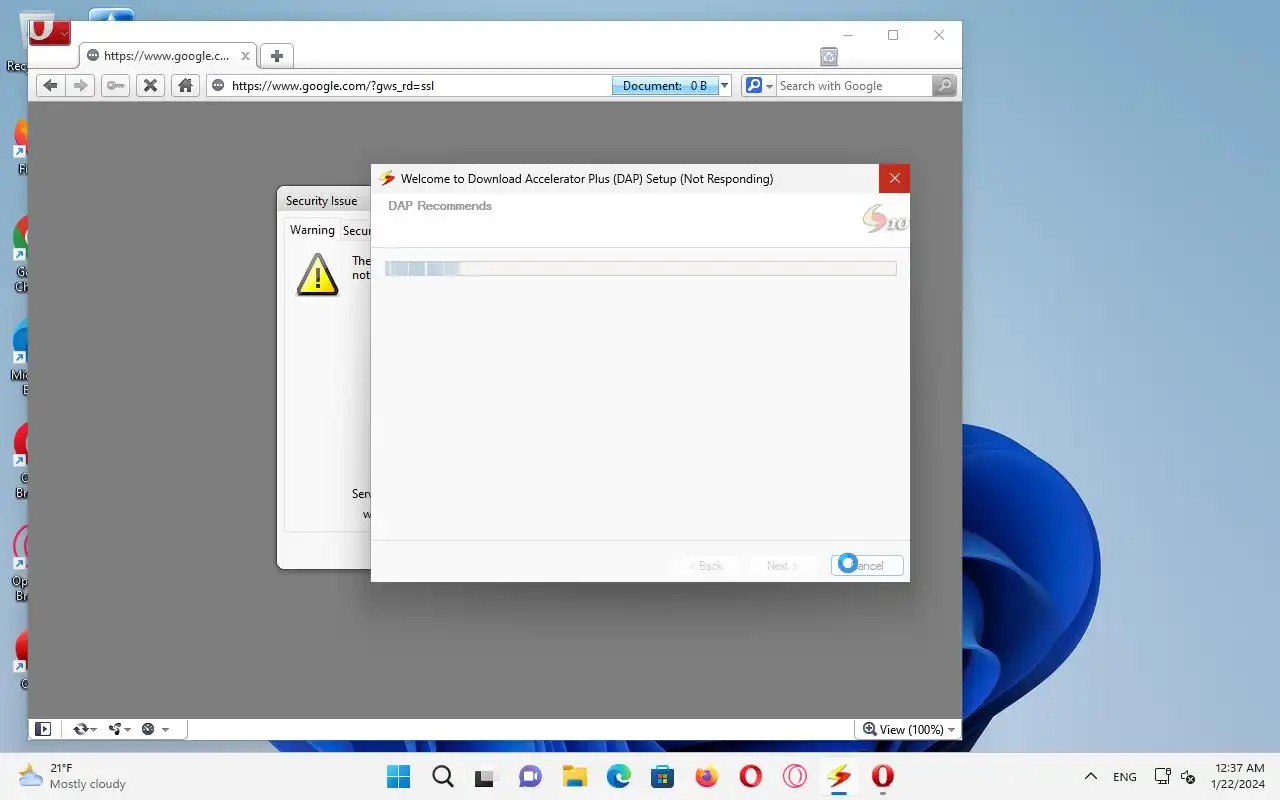This screenshot has width=1280, height=800.
Task: Open the Opera Unite status icon
Action: click(120, 729)
